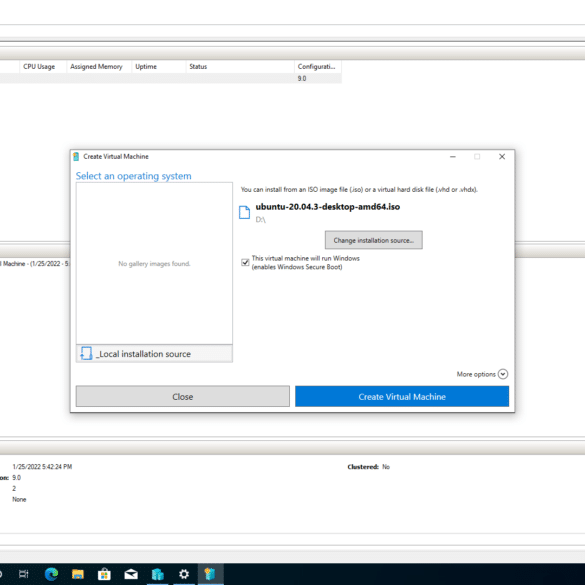
Task: Expand More options chevron
Action: [503, 374]
